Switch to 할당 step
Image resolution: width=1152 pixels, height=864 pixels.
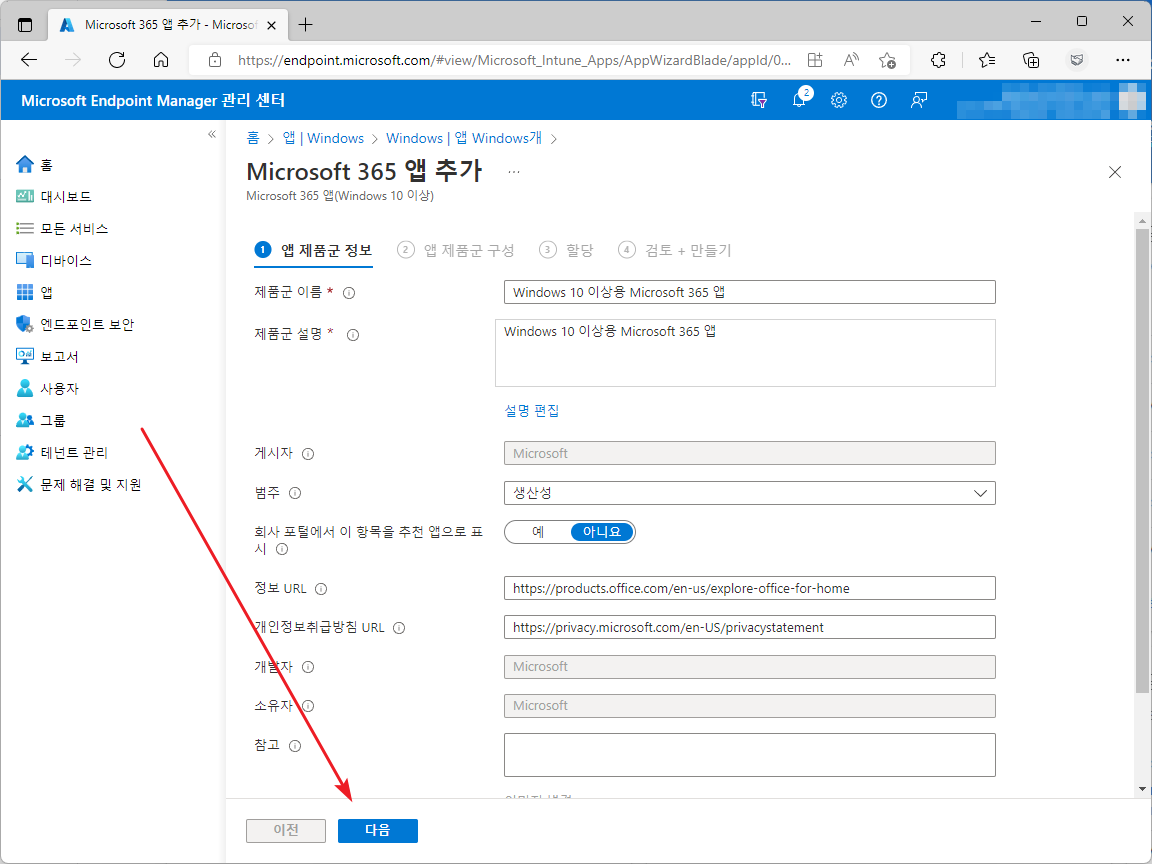(566, 251)
